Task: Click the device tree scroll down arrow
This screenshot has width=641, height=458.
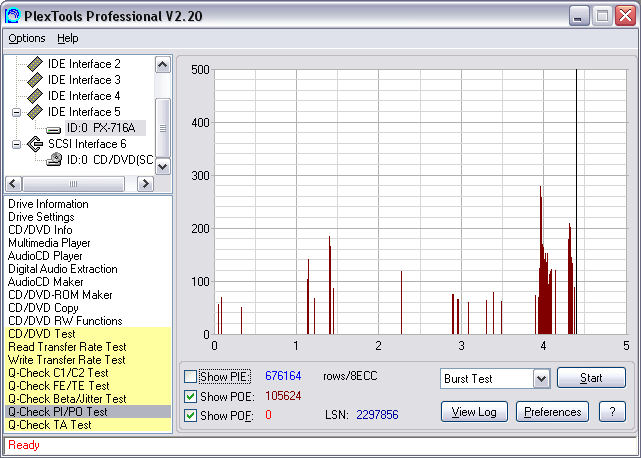Action: 163,166
